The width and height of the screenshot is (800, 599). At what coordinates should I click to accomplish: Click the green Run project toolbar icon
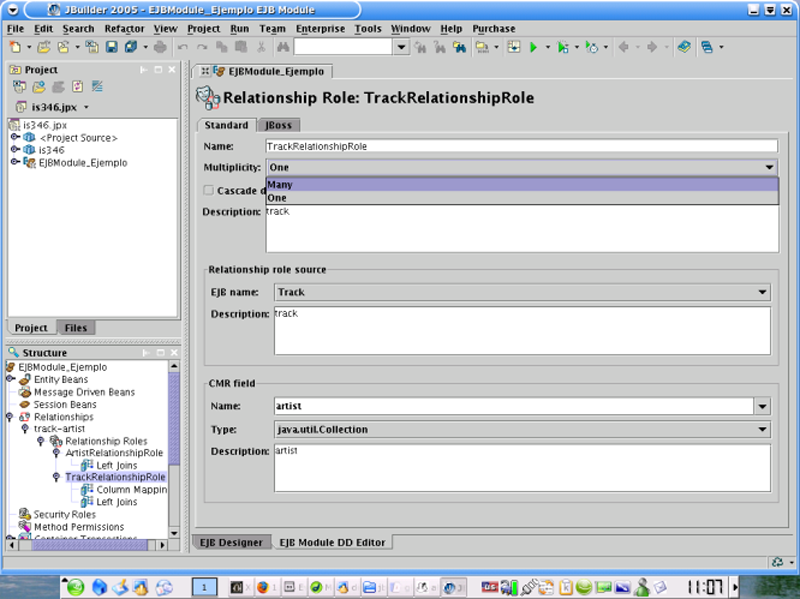(533, 47)
